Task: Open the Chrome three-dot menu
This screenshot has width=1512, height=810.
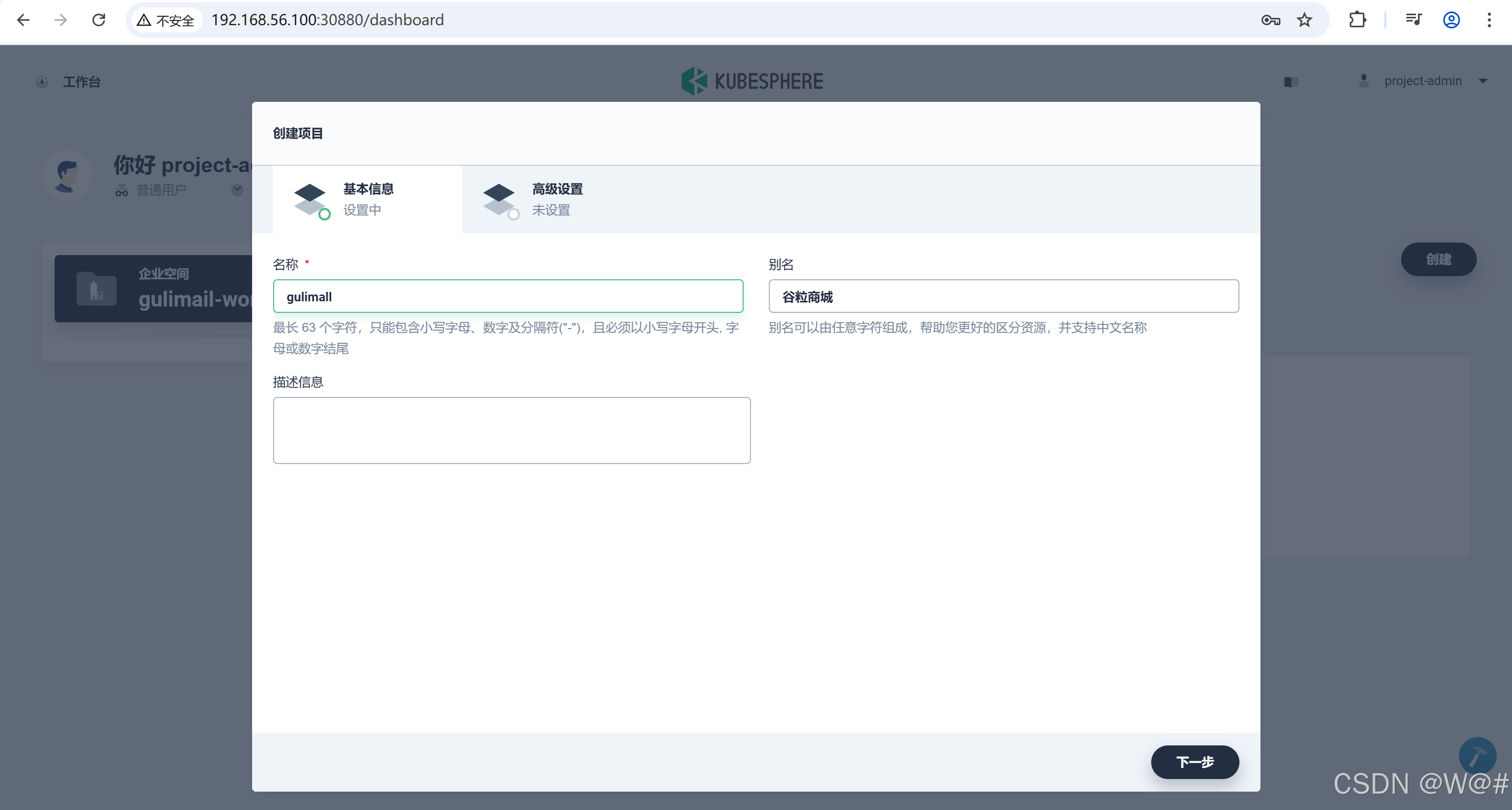Action: 1489,20
